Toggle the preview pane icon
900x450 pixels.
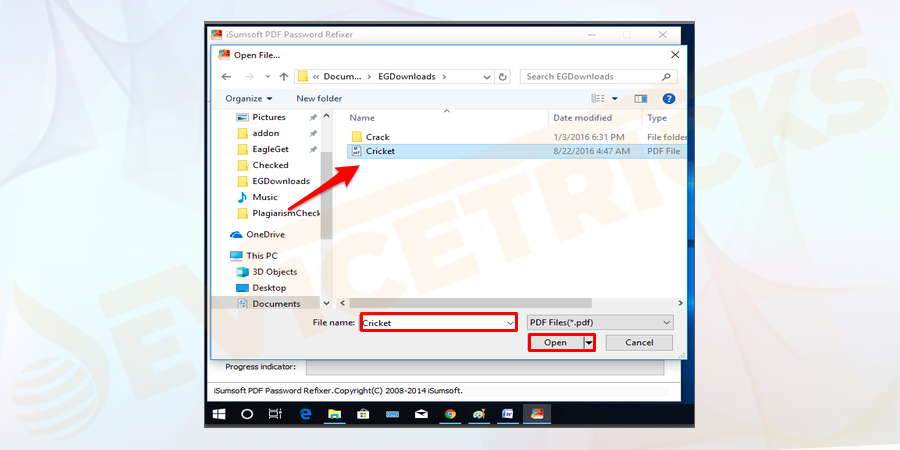[x=641, y=99]
